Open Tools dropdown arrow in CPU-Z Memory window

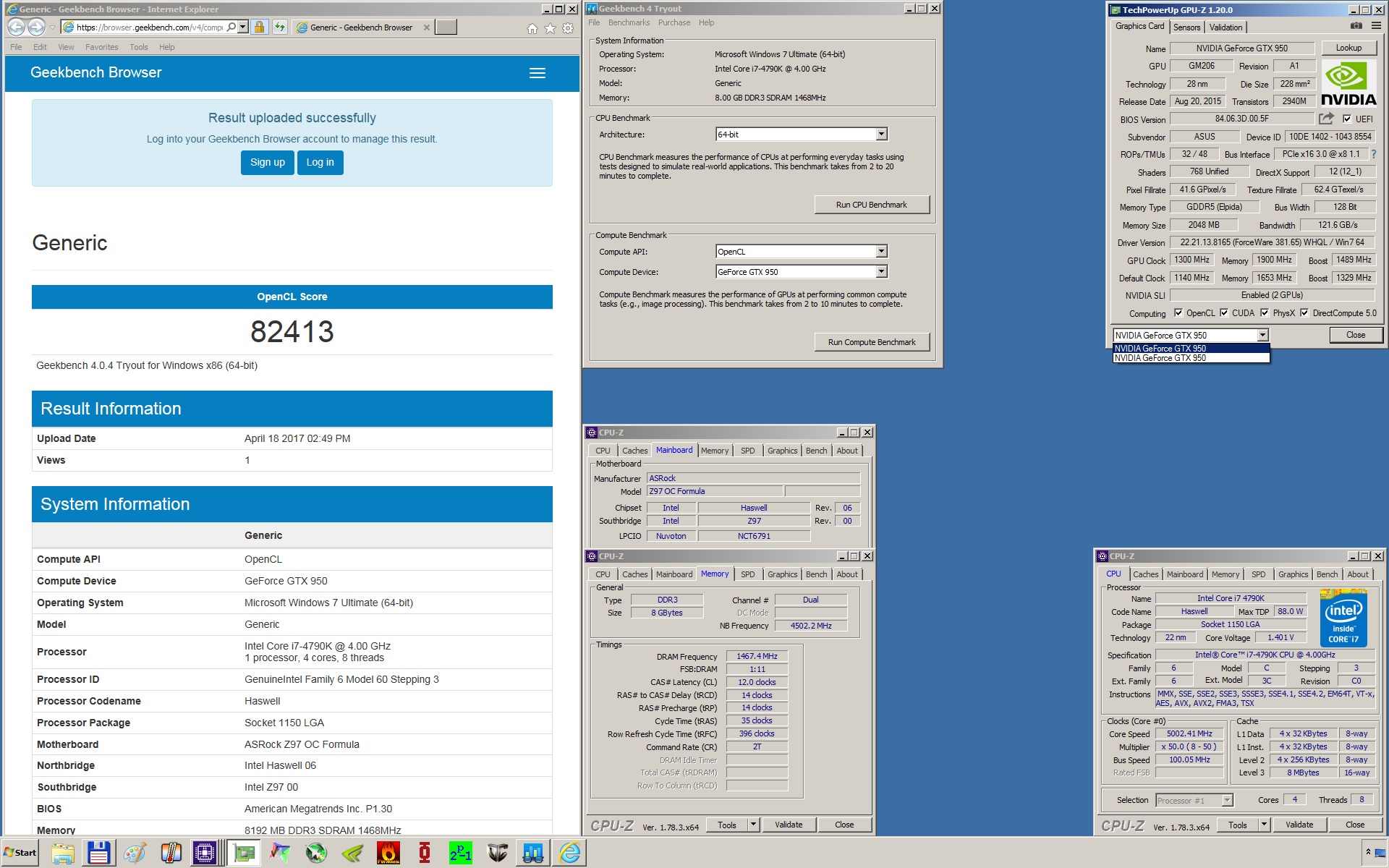[x=753, y=825]
